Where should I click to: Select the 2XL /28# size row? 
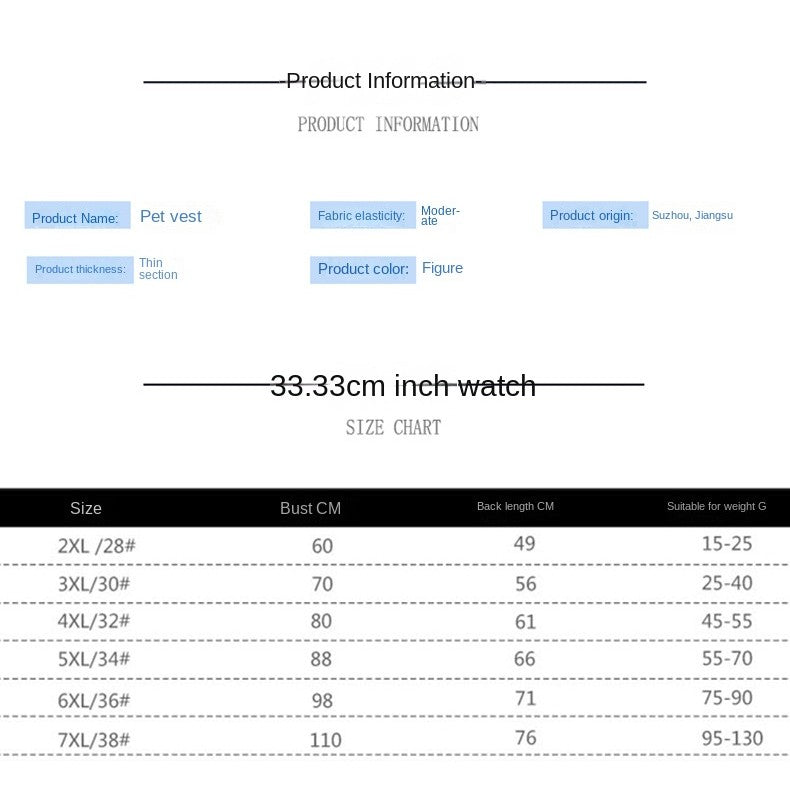click(x=95, y=545)
